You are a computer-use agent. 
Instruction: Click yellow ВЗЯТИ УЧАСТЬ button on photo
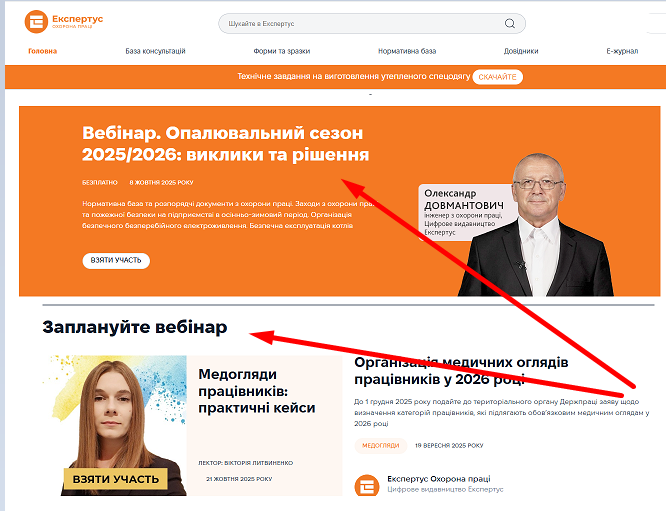pyautogui.click(x=116, y=479)
